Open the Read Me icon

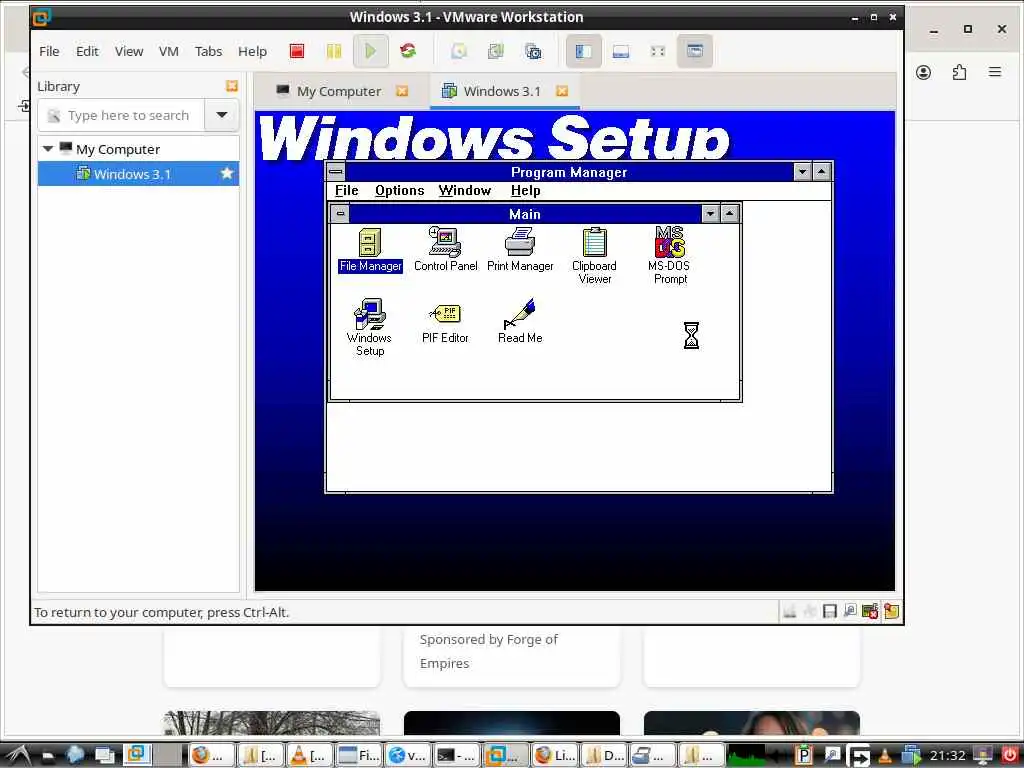(520, 321)
